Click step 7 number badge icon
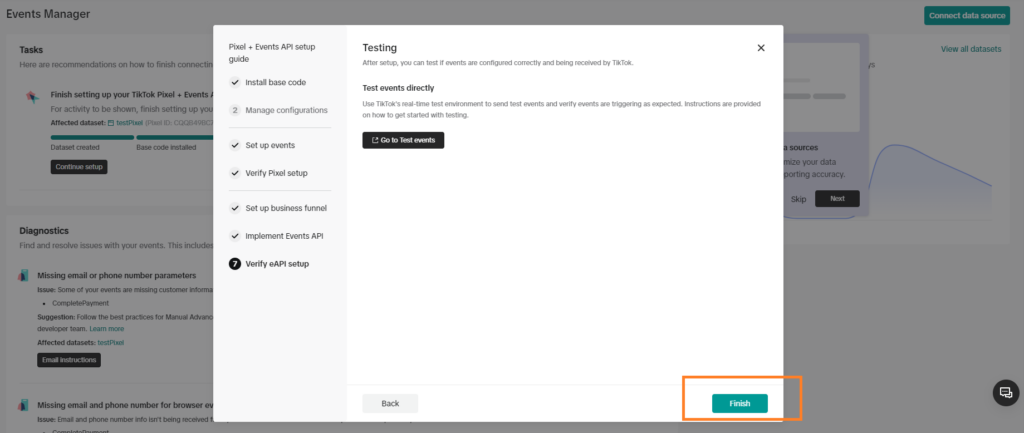The height and width of the screenshot is (433, 1024). pyautogui.click(x=235, y=264)
